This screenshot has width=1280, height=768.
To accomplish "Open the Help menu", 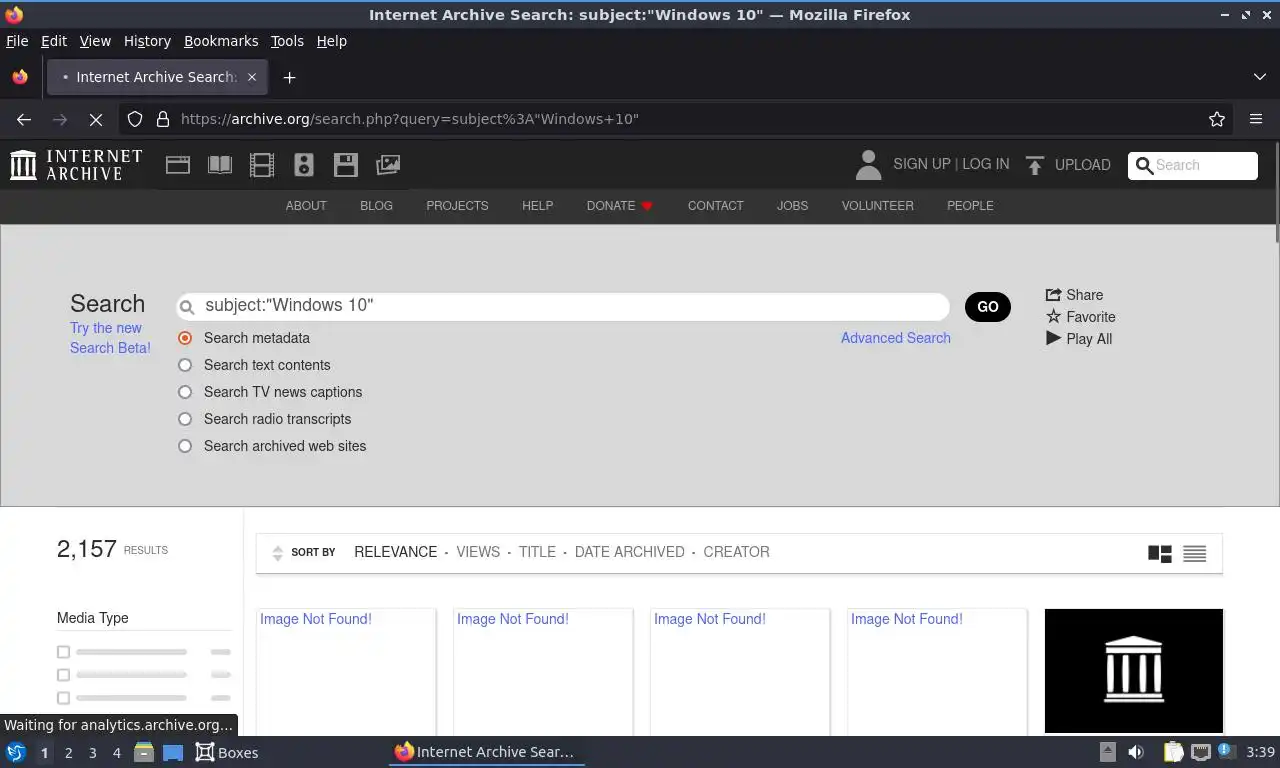I will pyautogui.click(x=332, y=41).
